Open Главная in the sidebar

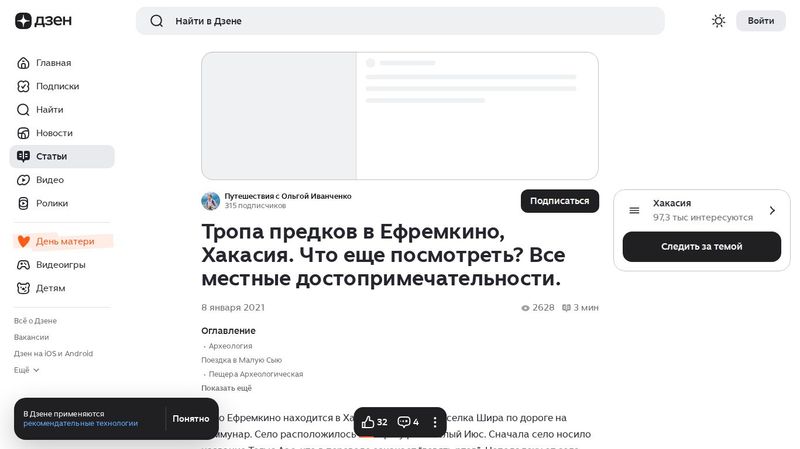[52, 63]
